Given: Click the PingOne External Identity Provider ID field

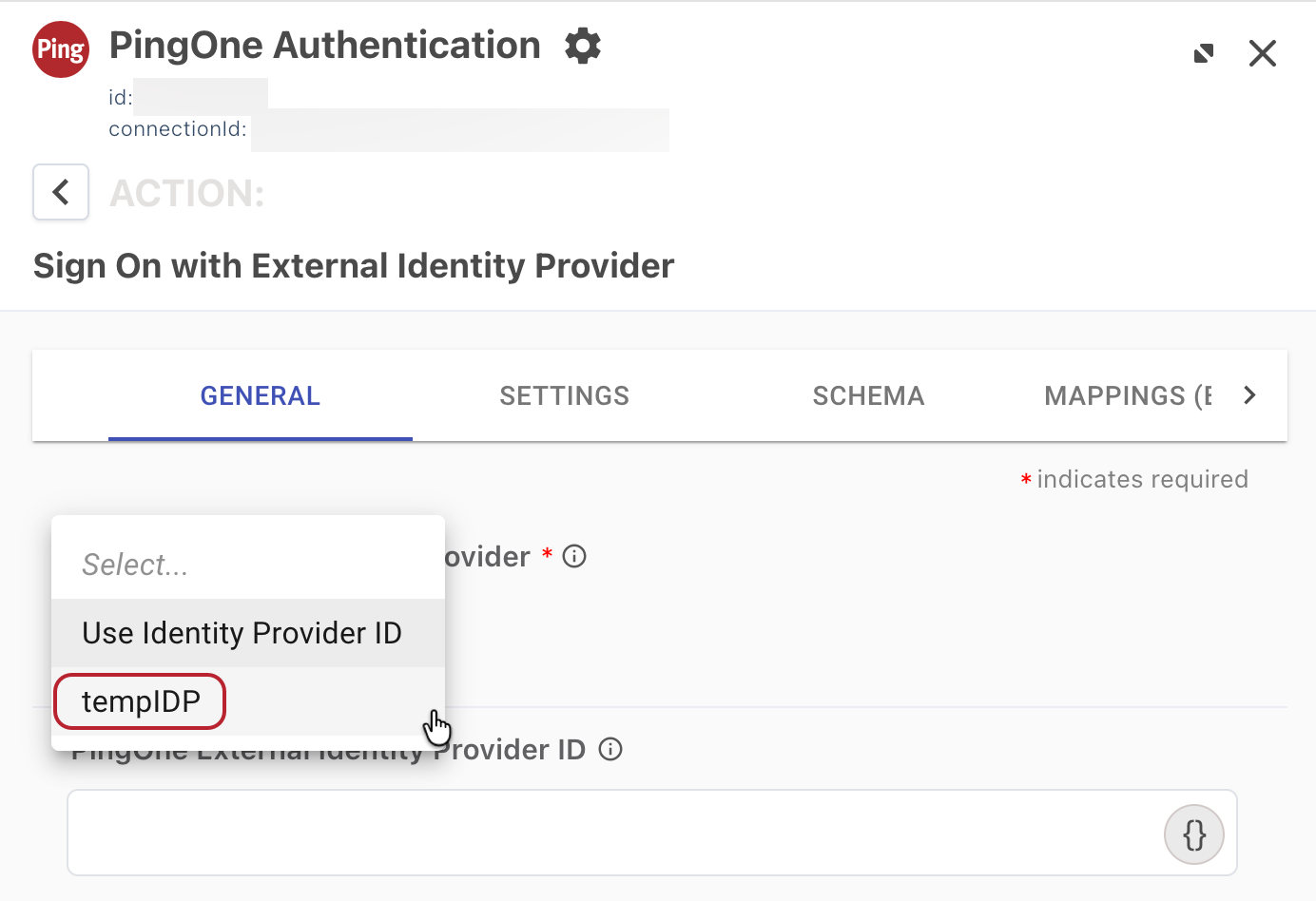Looking at the screenshot, I should (618, 834).
